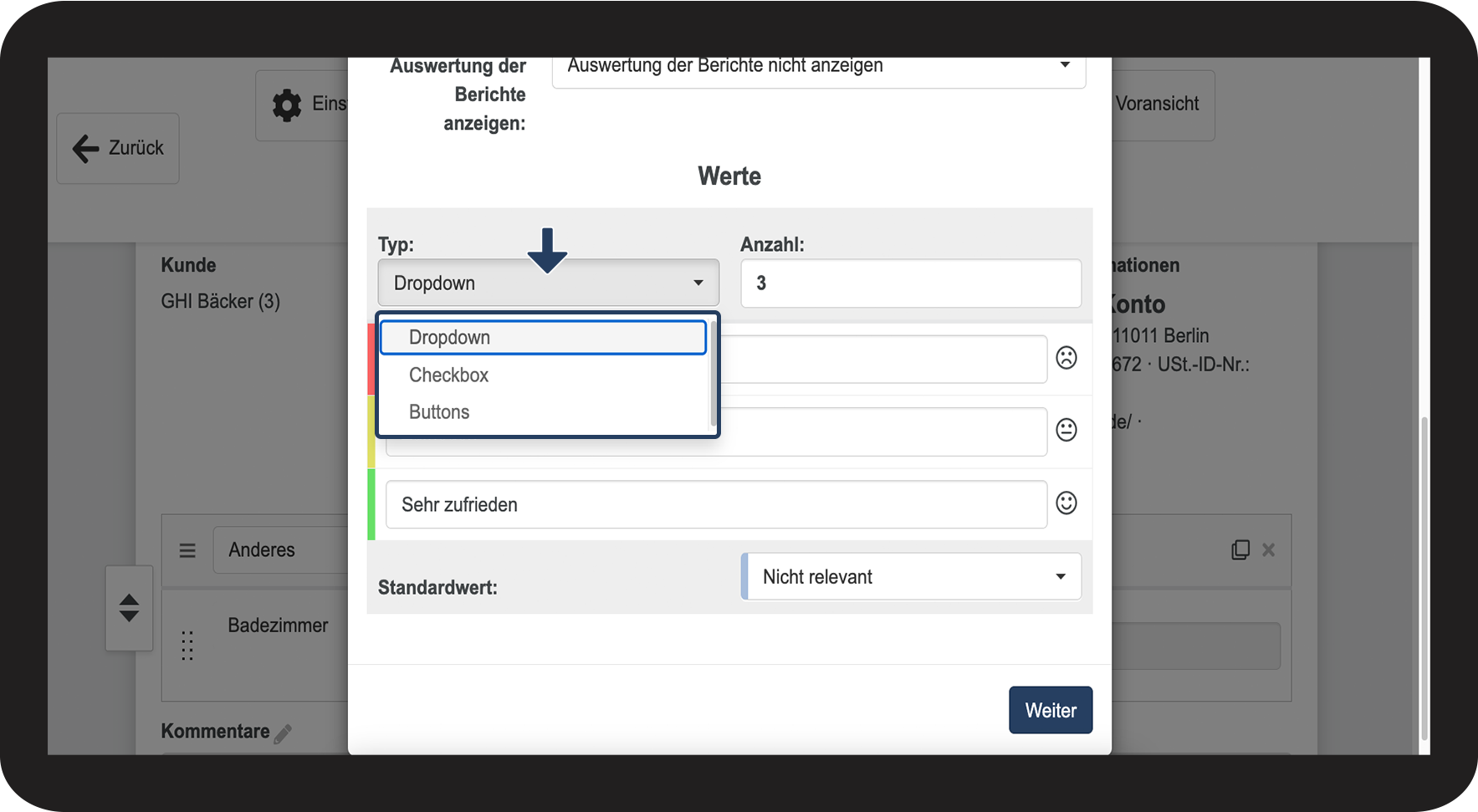Open settings via the gear icon
Image resolution: width=1478 pixels, height=812 pixels.
tap(287, 105)
